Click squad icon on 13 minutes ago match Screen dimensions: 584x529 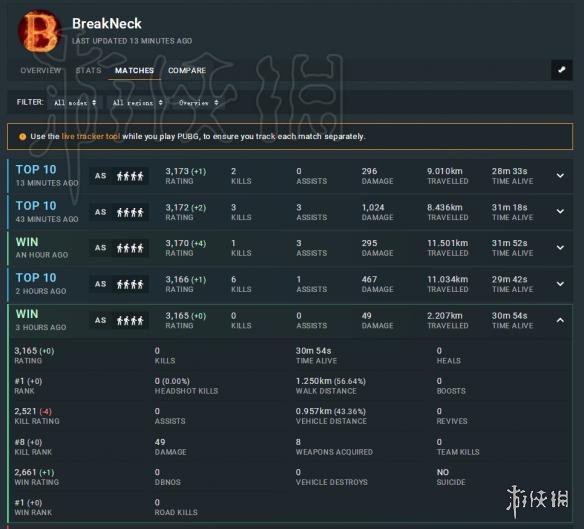[x=130, y=176]
